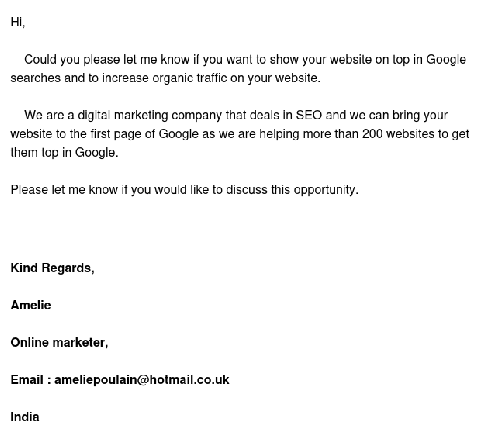The image size is (478, 430).
Task: Click the "Kind Regards," closing line
Action: pos(52,268)
